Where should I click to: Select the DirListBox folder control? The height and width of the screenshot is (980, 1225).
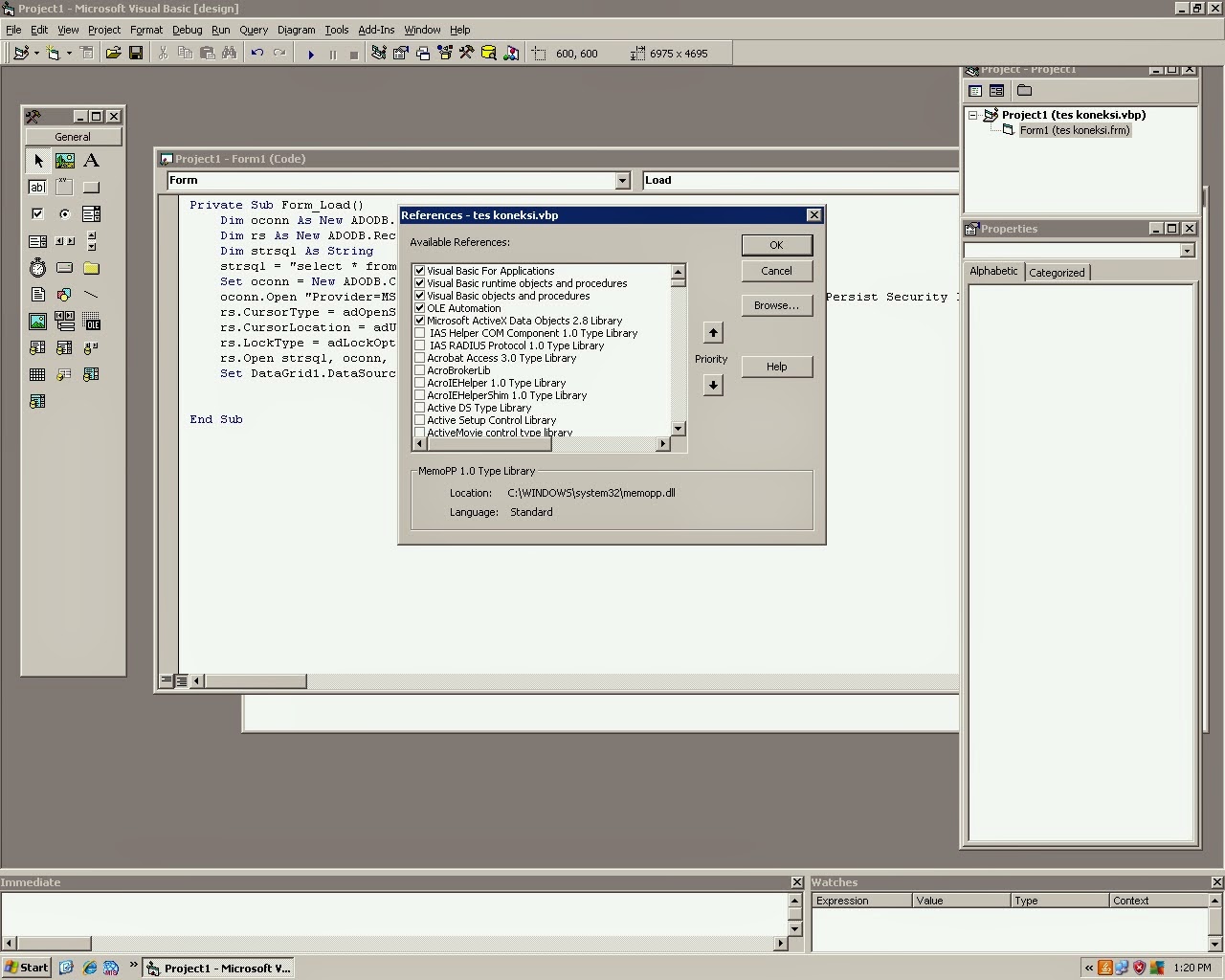[x=91, y=268]
